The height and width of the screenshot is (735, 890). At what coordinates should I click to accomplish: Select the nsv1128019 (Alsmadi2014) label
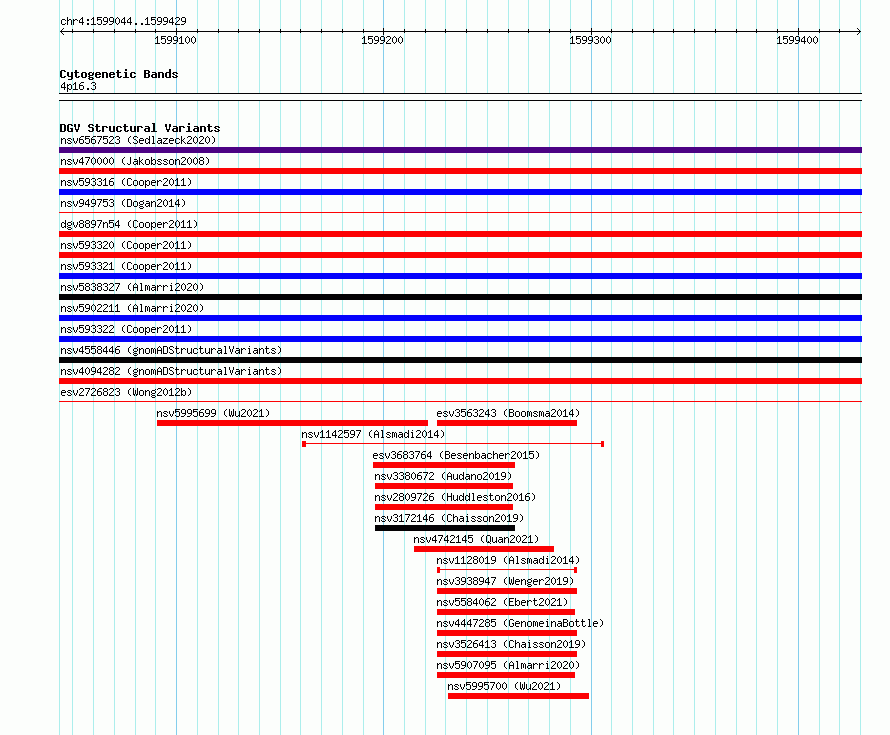[508, 560]
